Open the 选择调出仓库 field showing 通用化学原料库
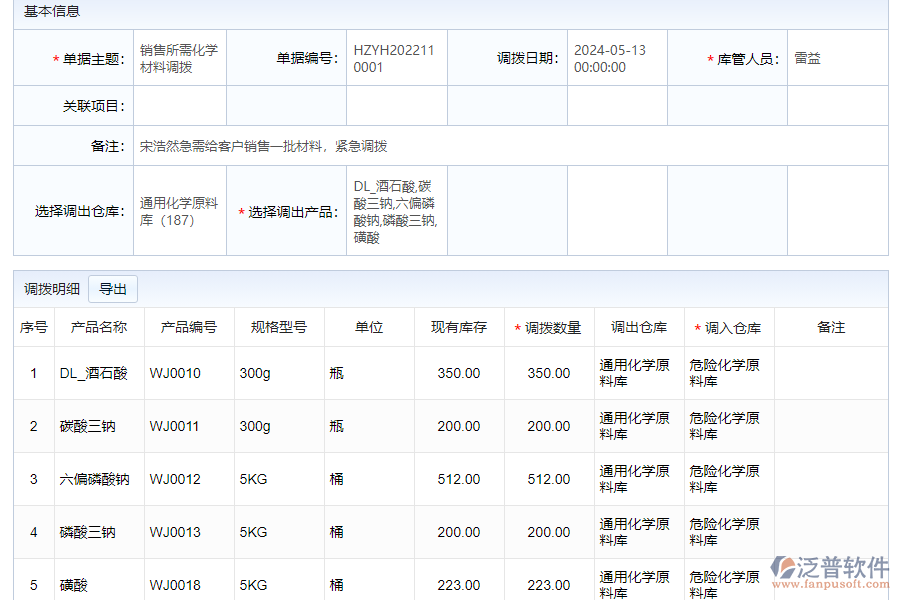The width and height of the screenshot is (900, 600). point(180,210)
